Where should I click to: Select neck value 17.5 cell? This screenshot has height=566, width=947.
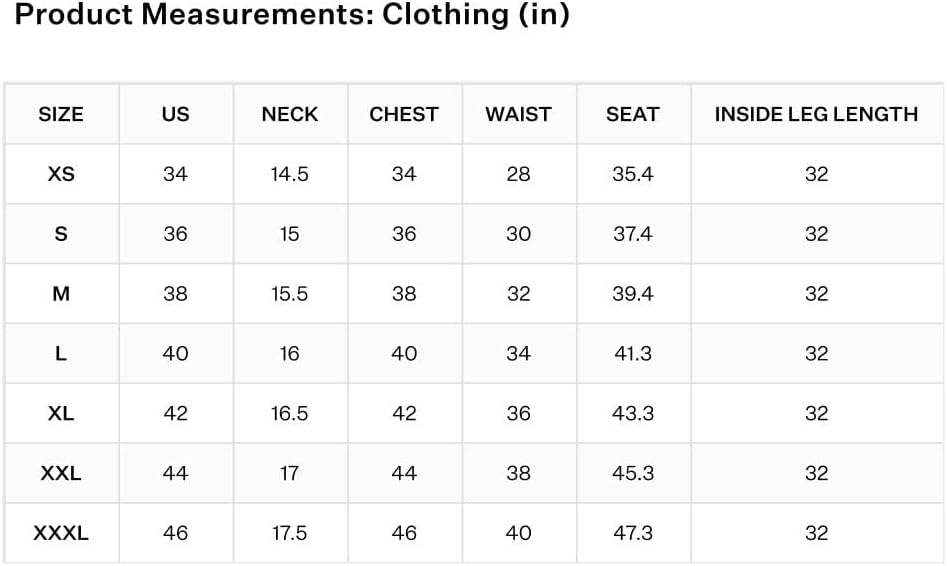click(290, 533)
